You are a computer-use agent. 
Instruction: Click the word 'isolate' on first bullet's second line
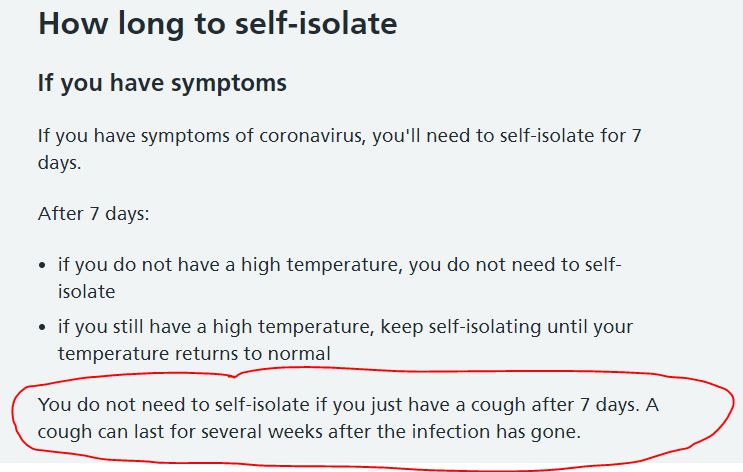point(87,291)
